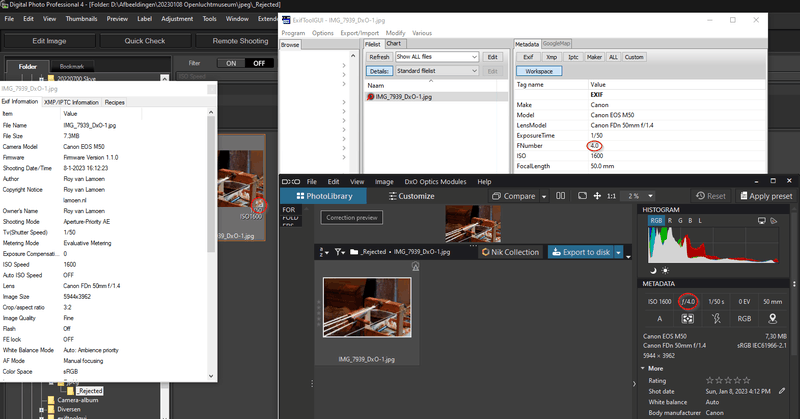Click the small arrow right of Export dropdown
This screenshot has width=800, height=419.
pyautogui.click(x=629, y=257)
